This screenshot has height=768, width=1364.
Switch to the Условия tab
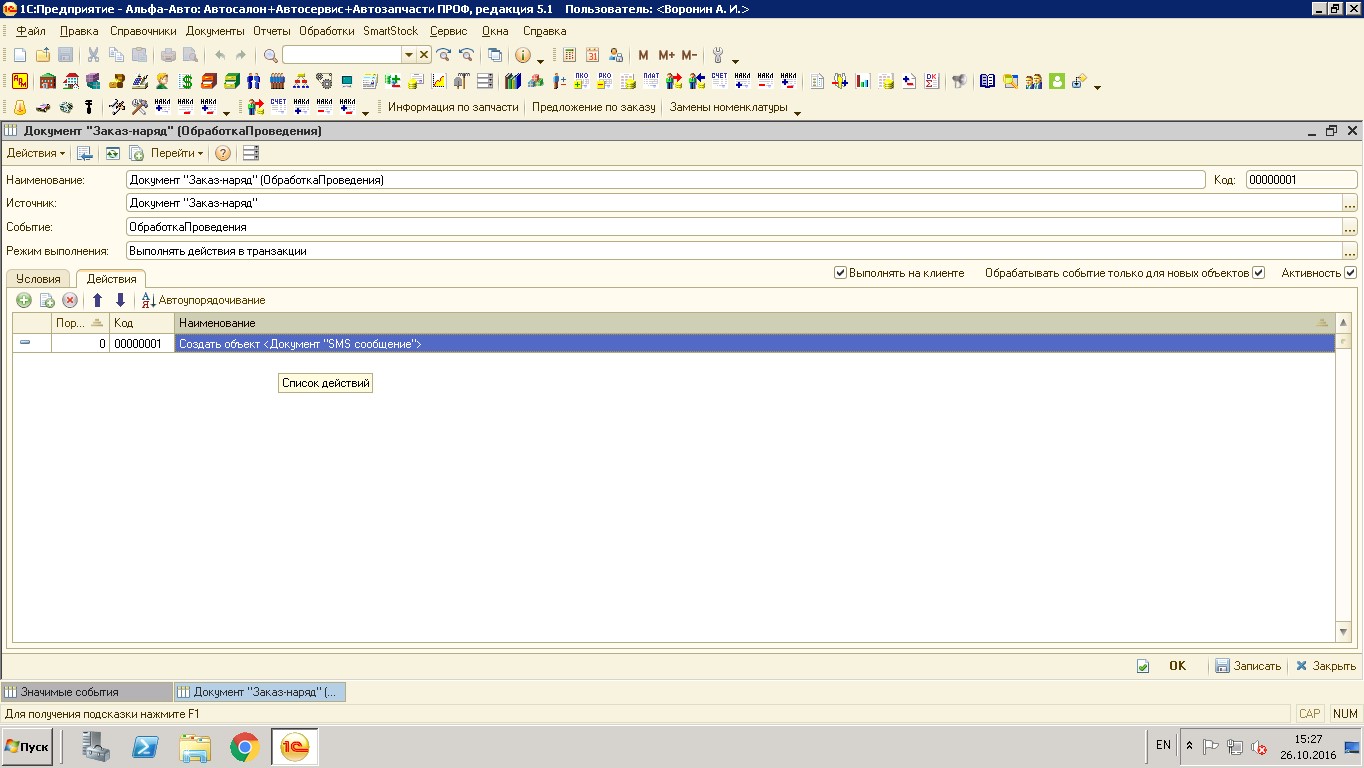click(38, 279)
